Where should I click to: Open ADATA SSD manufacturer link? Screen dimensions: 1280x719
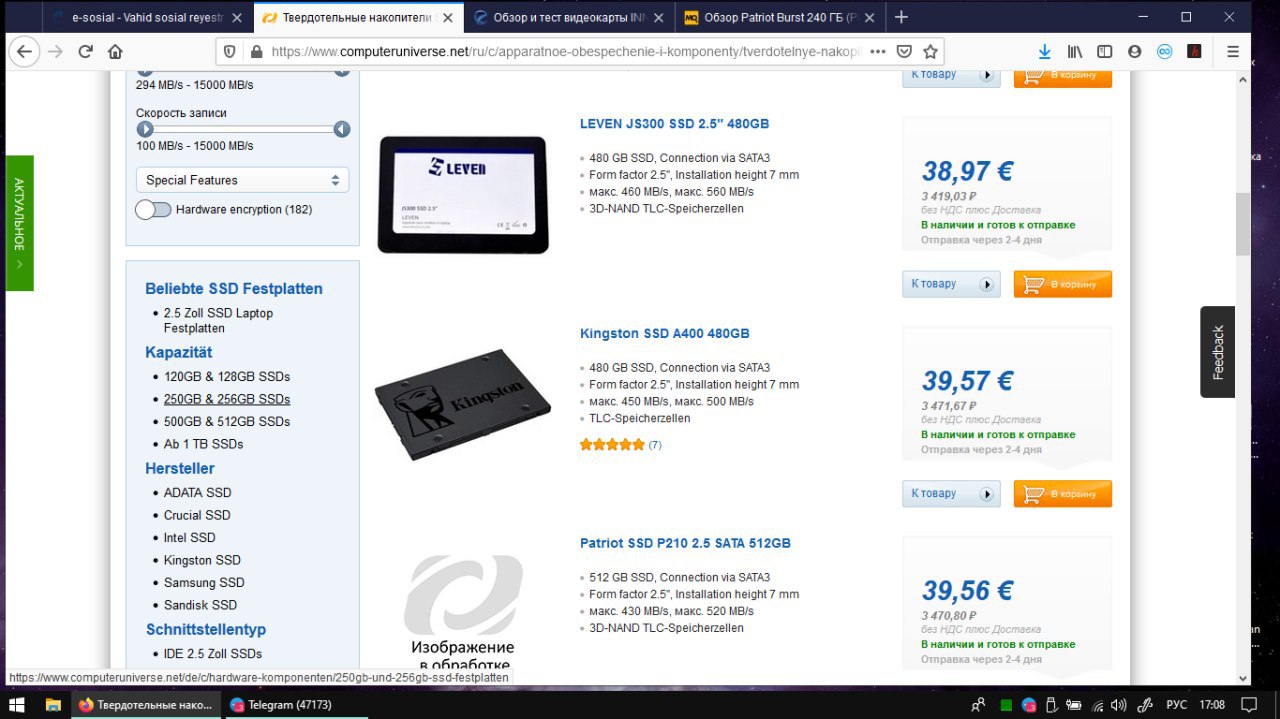point(198,493)
